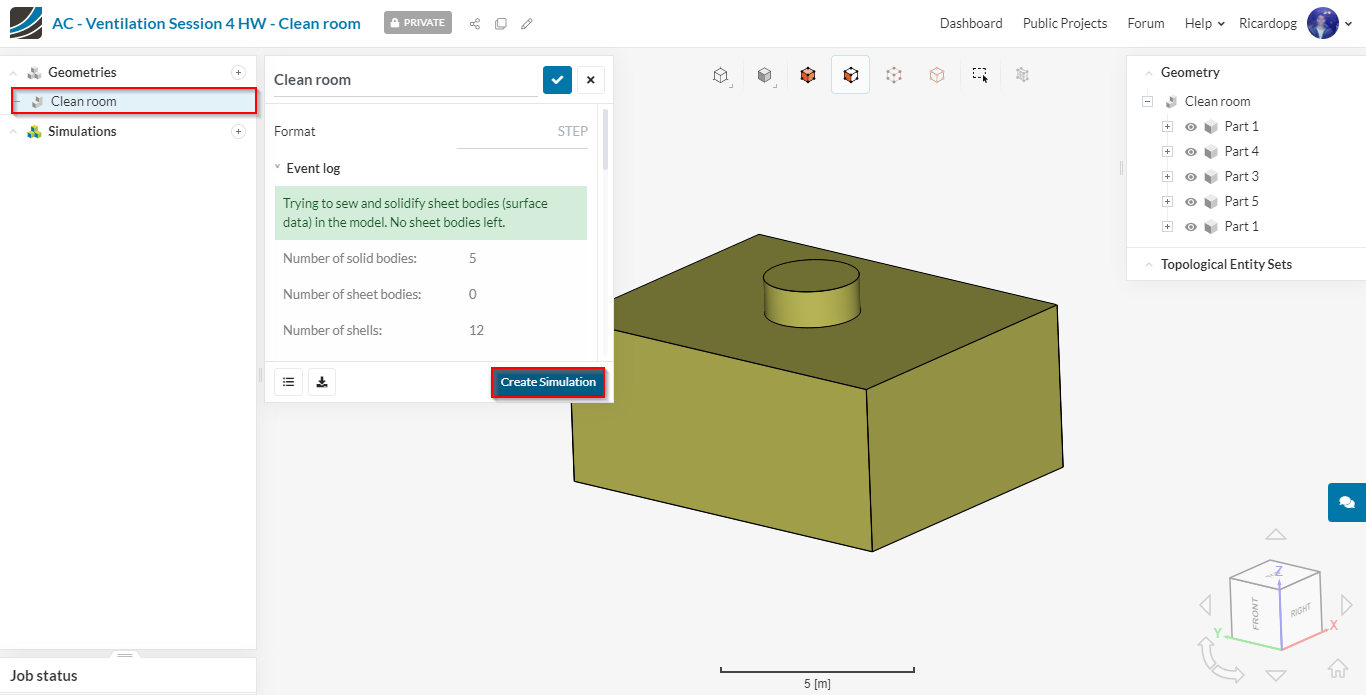Collapse the Clean room geometry tree

[x=1147, y=102]
